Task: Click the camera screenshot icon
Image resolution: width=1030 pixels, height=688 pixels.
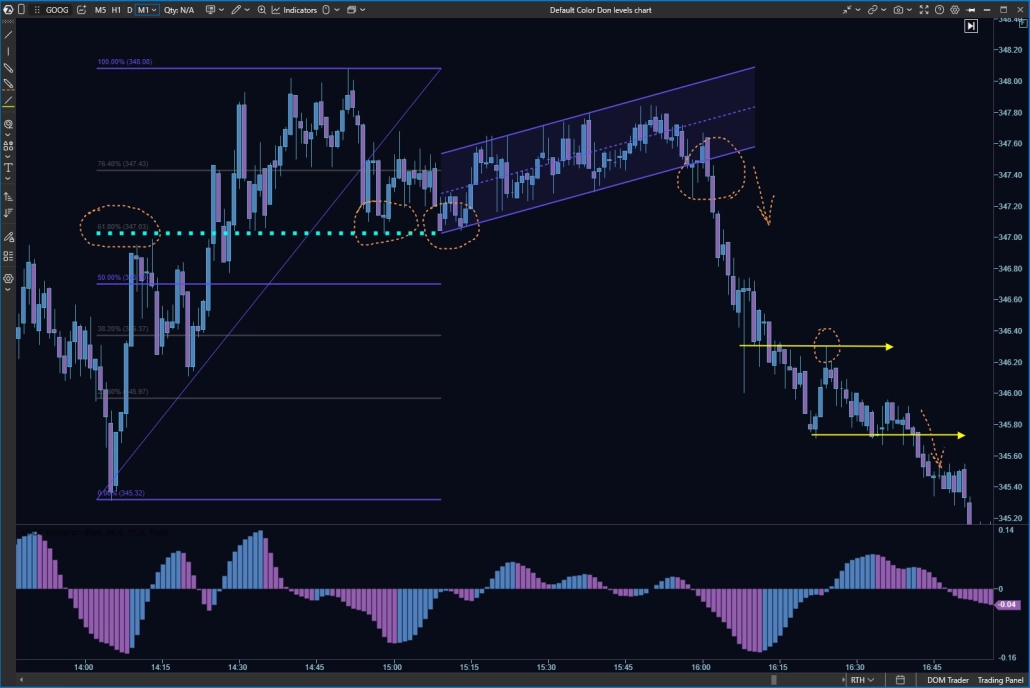Action: coord(898,10)
